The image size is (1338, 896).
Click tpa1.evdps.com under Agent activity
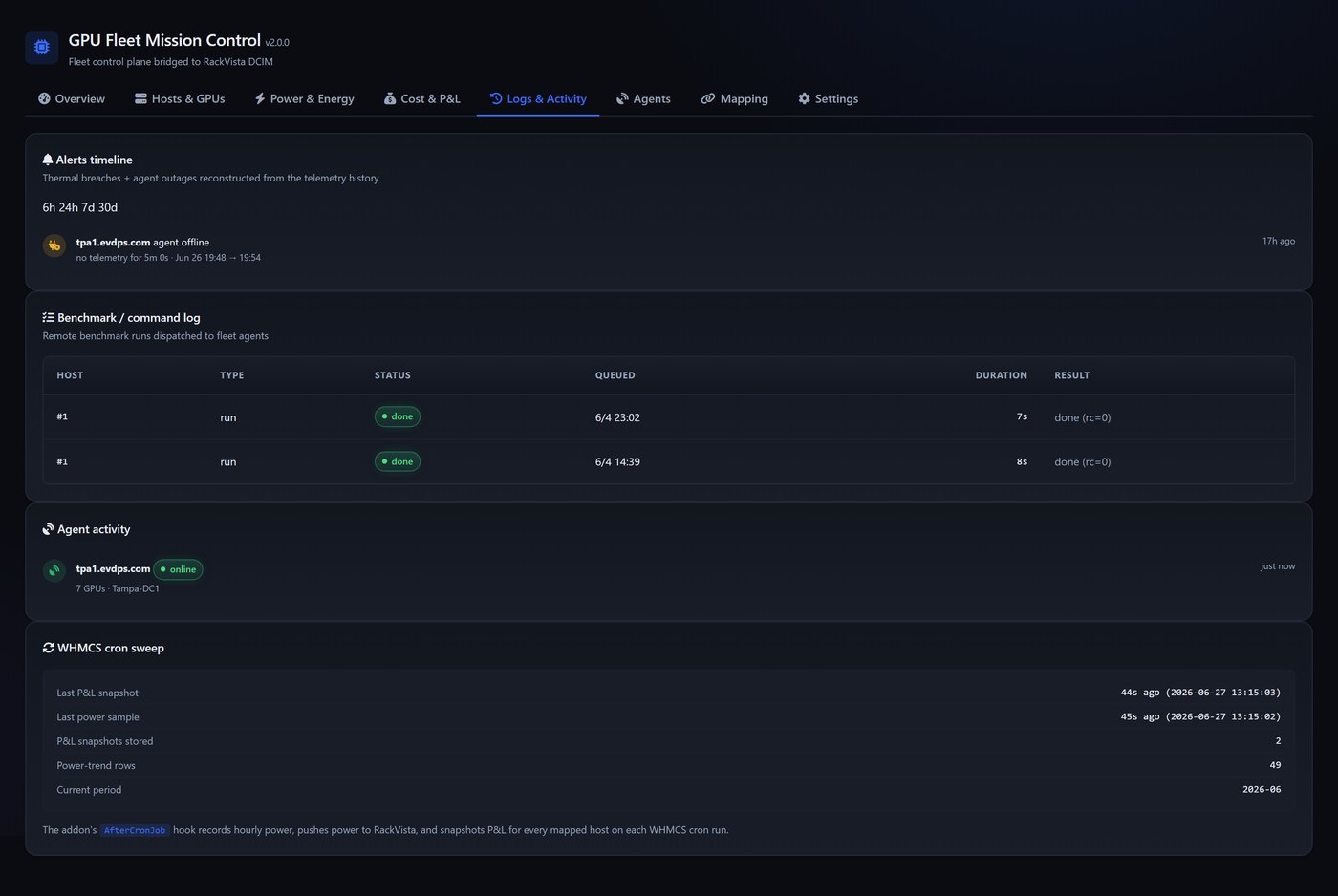coord(113,568)
